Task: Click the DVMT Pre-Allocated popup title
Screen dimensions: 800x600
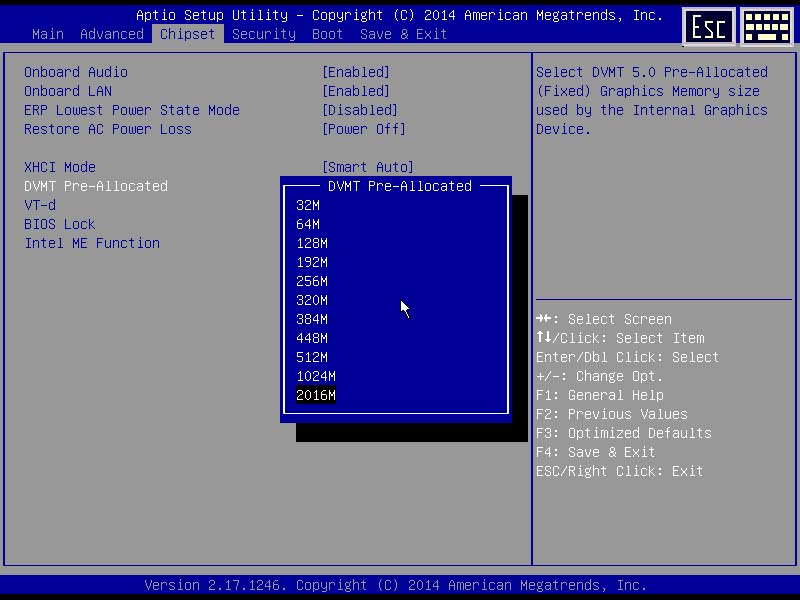Action: (x=399, y=186)
